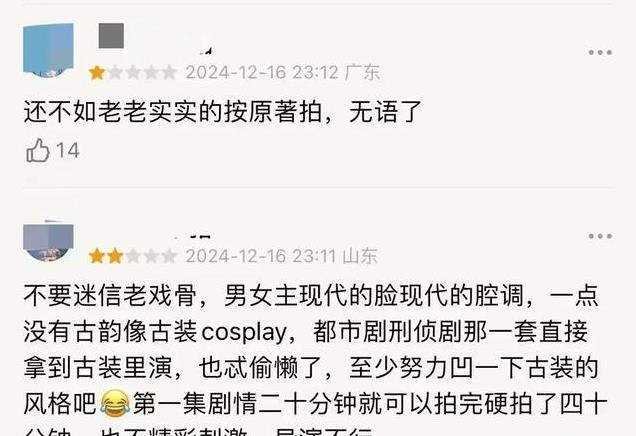636x436 pixels.
Task: Select the gray badge beside first username
Action: click(x=111, y=36)
